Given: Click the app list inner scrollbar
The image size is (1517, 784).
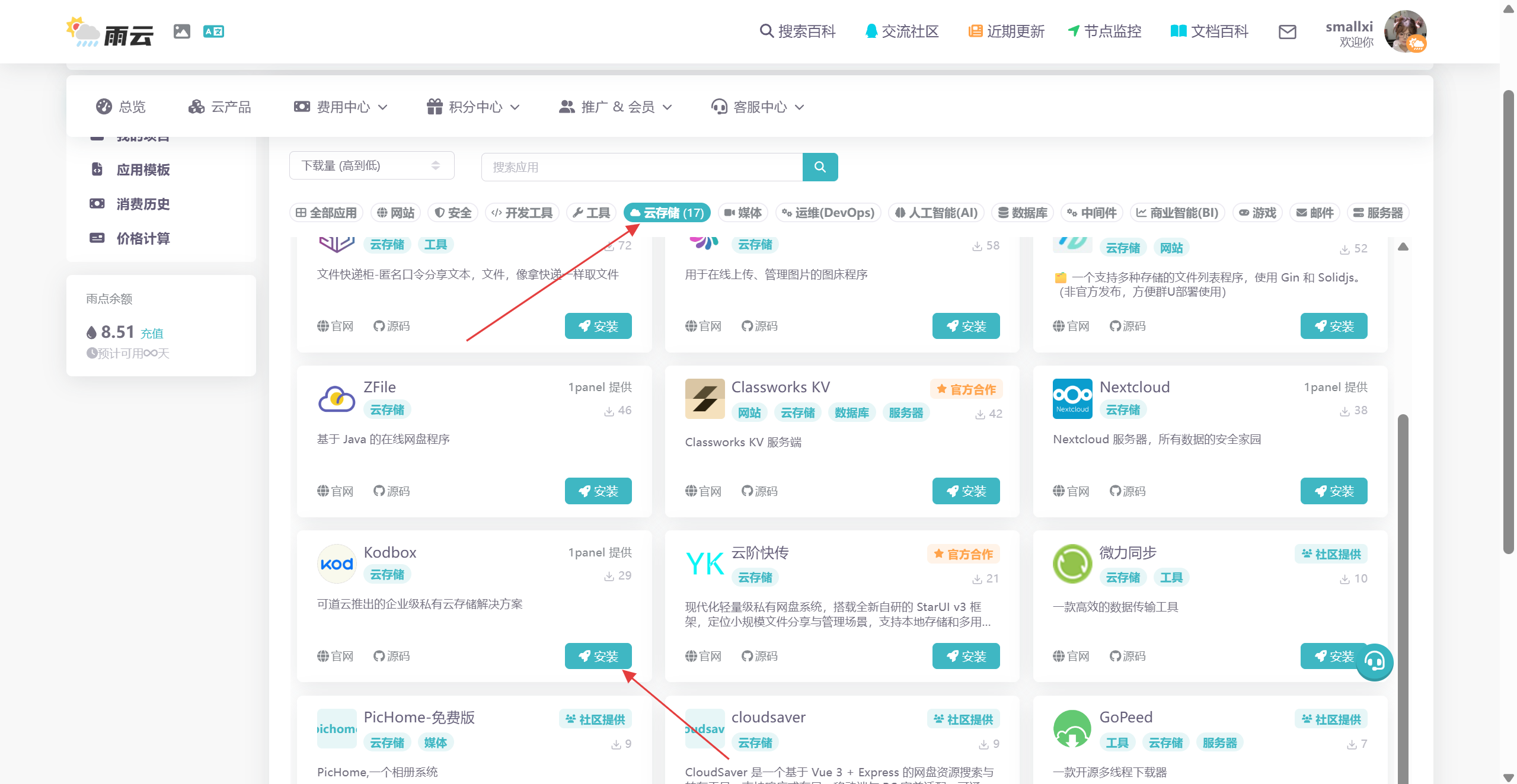Looking at the screenshot, I should [x=1403, y=533].
